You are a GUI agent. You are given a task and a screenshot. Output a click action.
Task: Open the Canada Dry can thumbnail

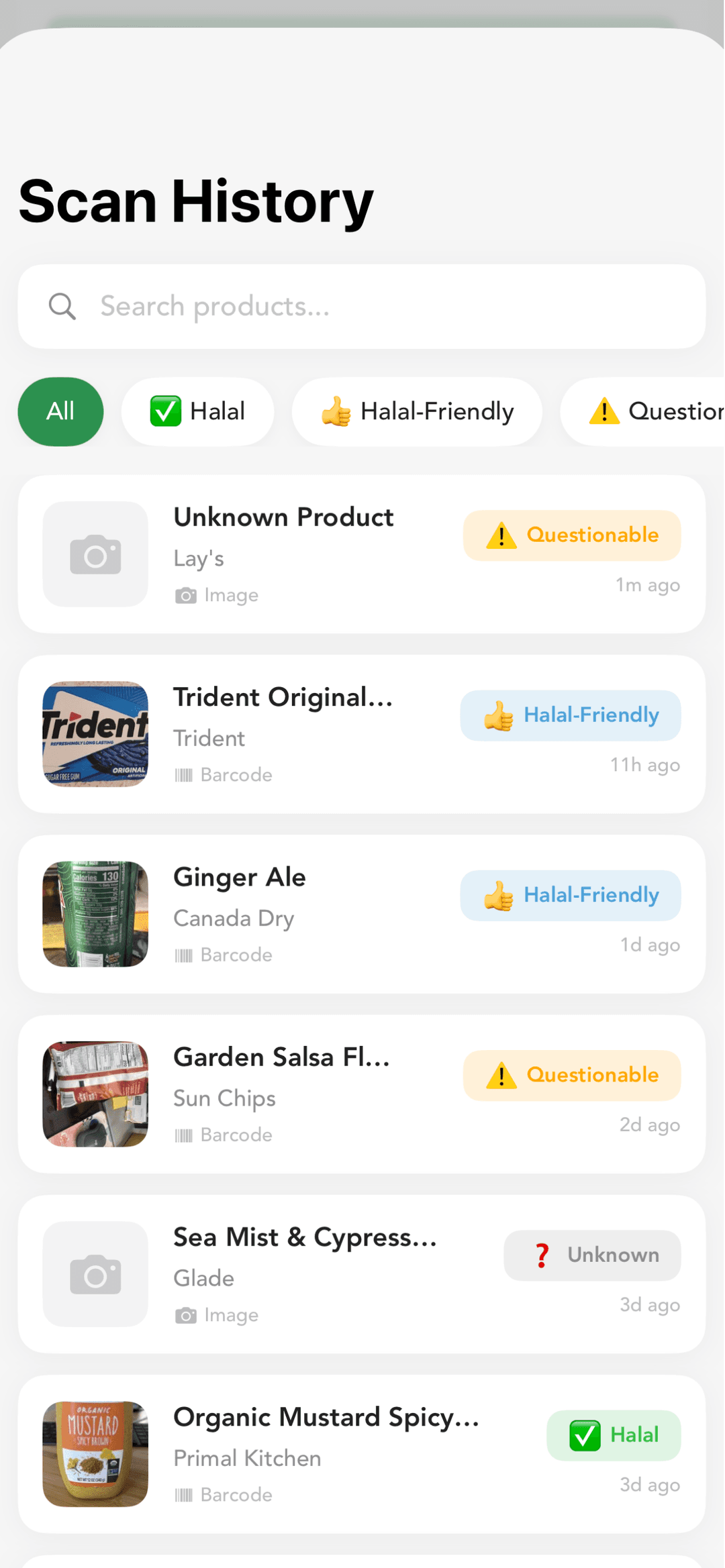tap(95, 914)
